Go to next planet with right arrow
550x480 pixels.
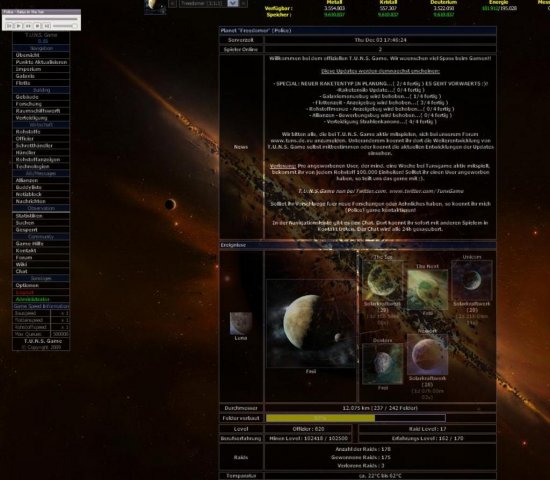pos(243,3)
